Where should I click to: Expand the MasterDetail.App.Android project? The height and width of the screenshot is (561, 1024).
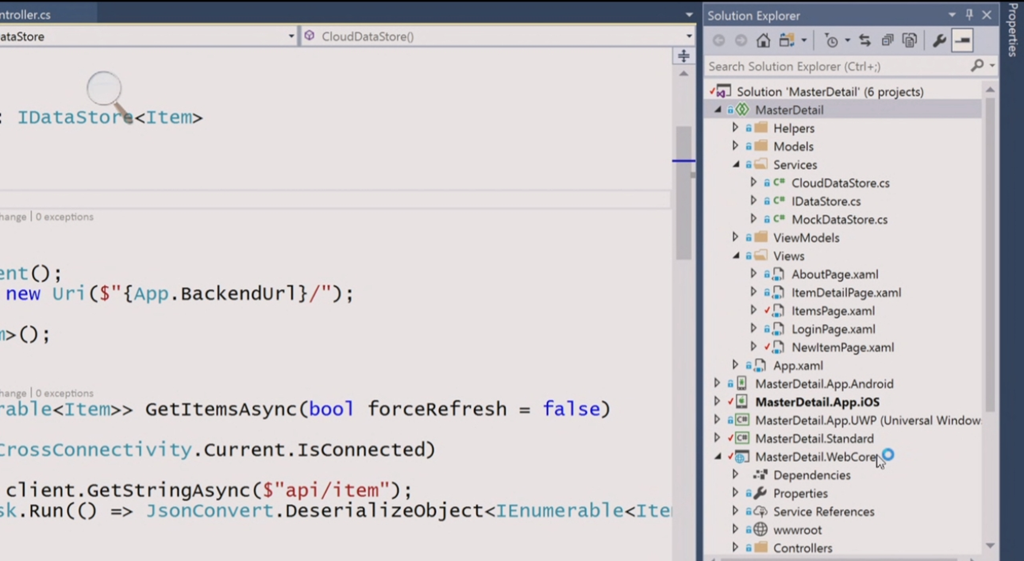717,384
